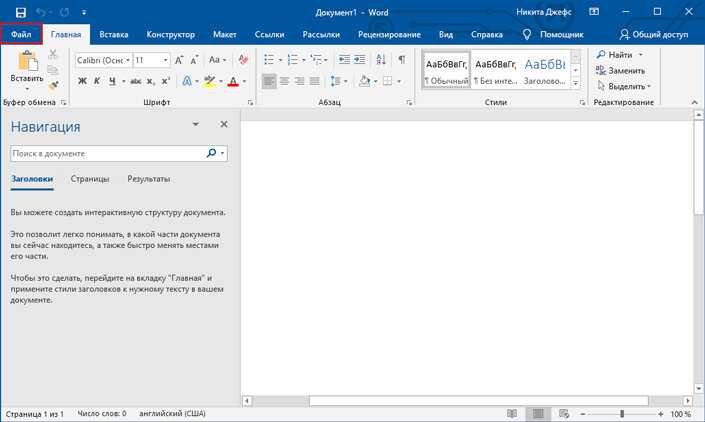705x422 pixels.
Task: Switch to the Рецензирование tab
Action: [389, 34]
